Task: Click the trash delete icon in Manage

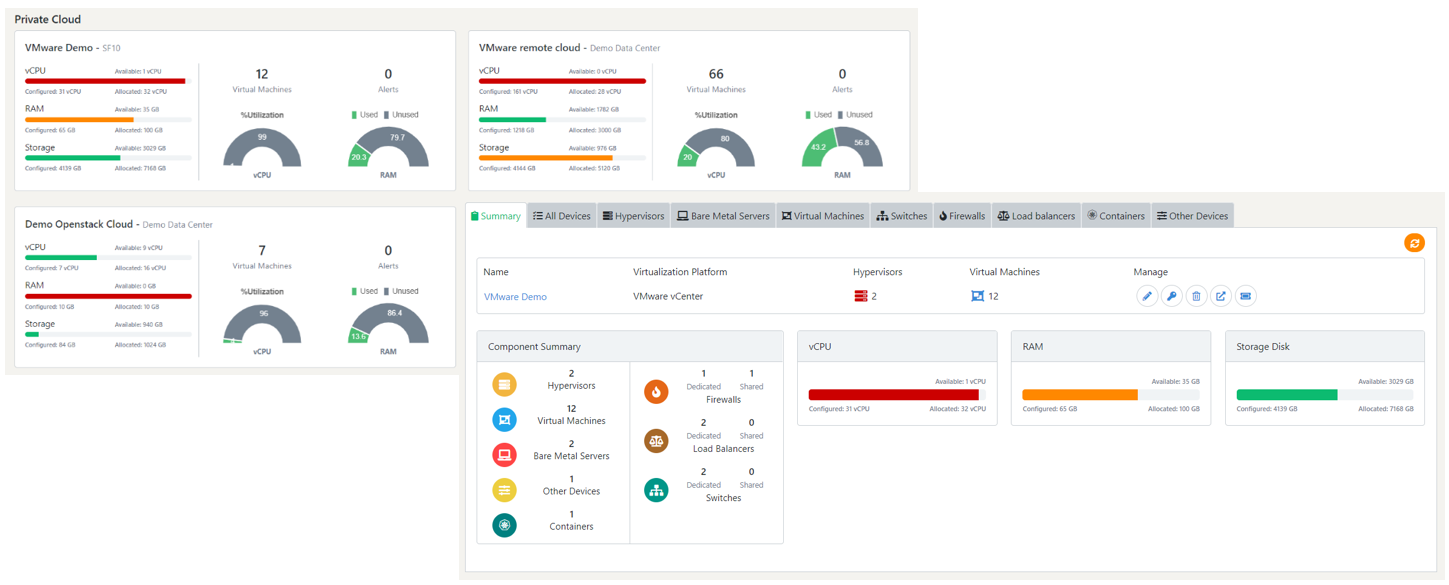Action: click(x=1196, y=296)
